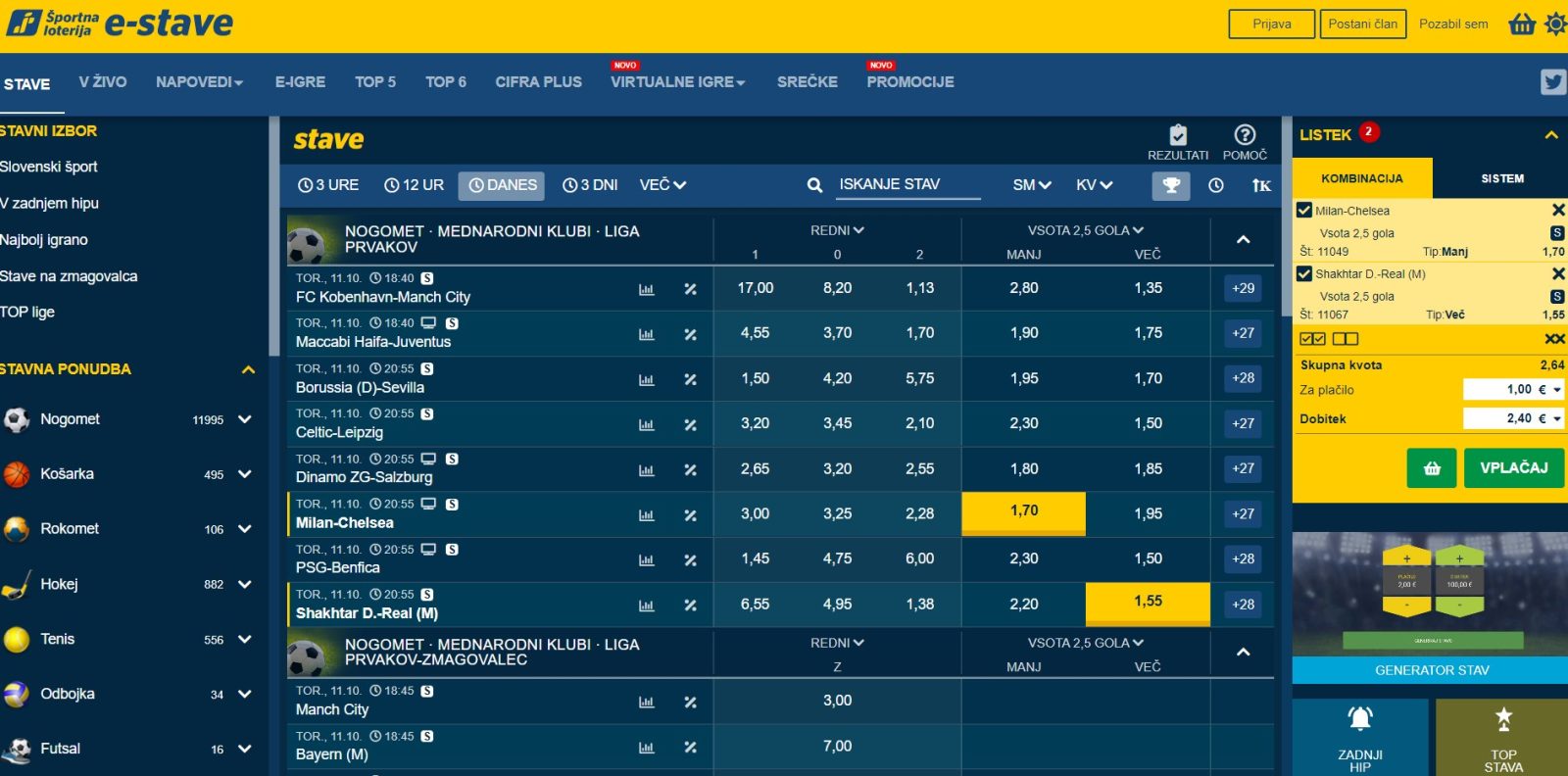
Task: Open statistics chart for Manch City winner row
Action: click(x=647, y=702)
